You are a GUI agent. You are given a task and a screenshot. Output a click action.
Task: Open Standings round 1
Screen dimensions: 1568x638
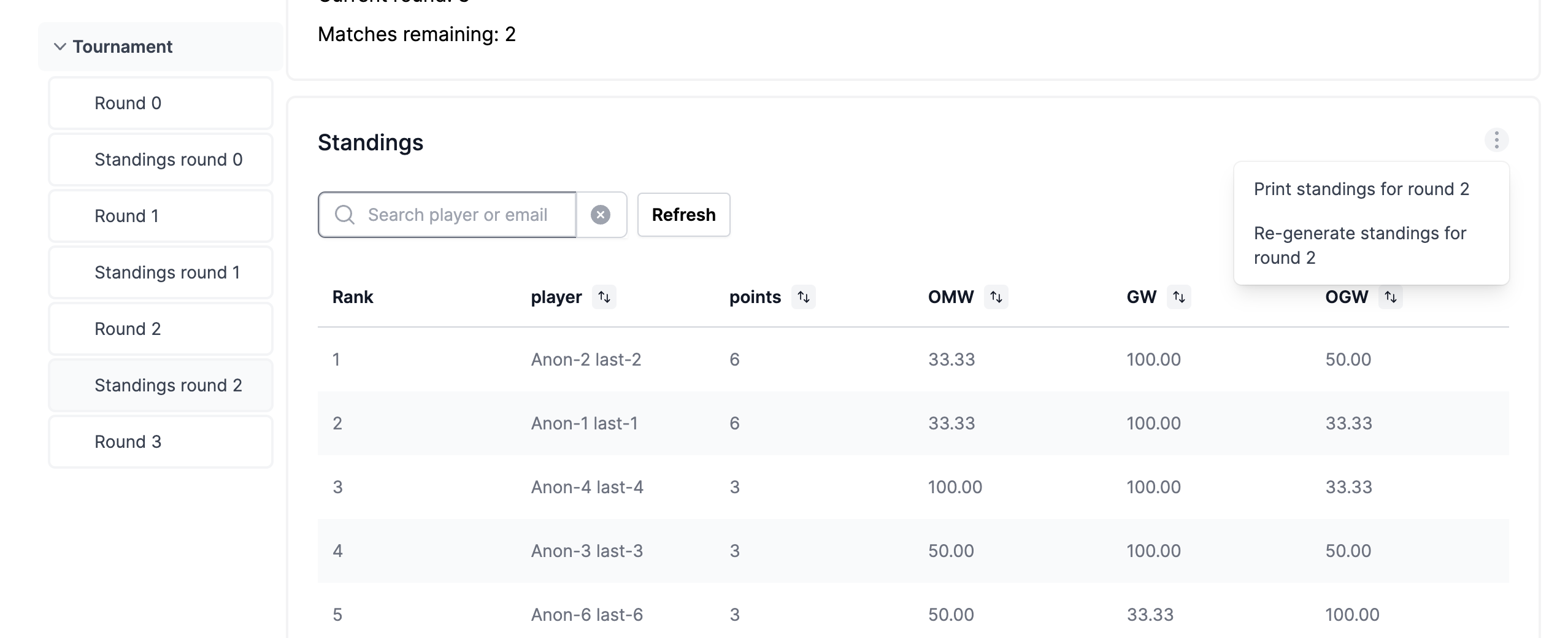pos(161,272)
